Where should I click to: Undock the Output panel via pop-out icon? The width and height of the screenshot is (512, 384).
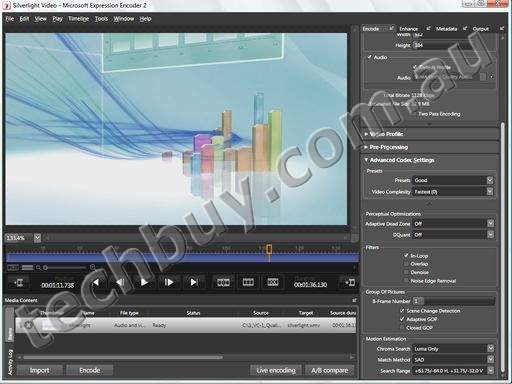point(502,29)
